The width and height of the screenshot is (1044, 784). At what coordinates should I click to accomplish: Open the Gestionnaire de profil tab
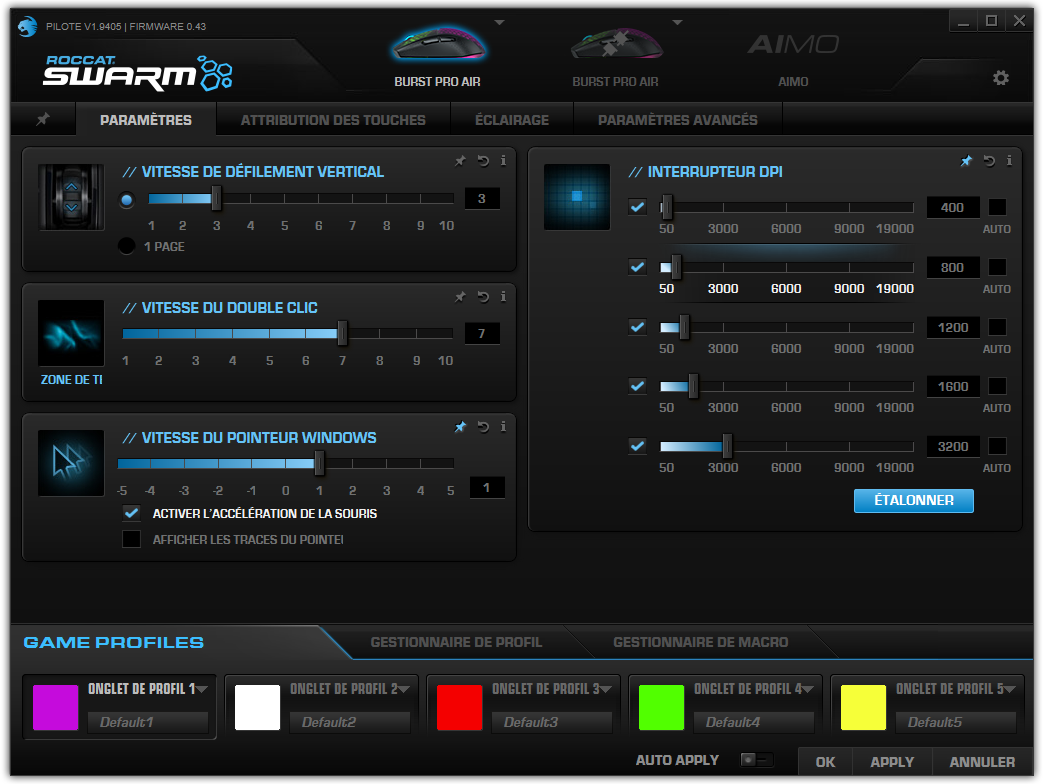pyautogui.click(x=456, y=642)
